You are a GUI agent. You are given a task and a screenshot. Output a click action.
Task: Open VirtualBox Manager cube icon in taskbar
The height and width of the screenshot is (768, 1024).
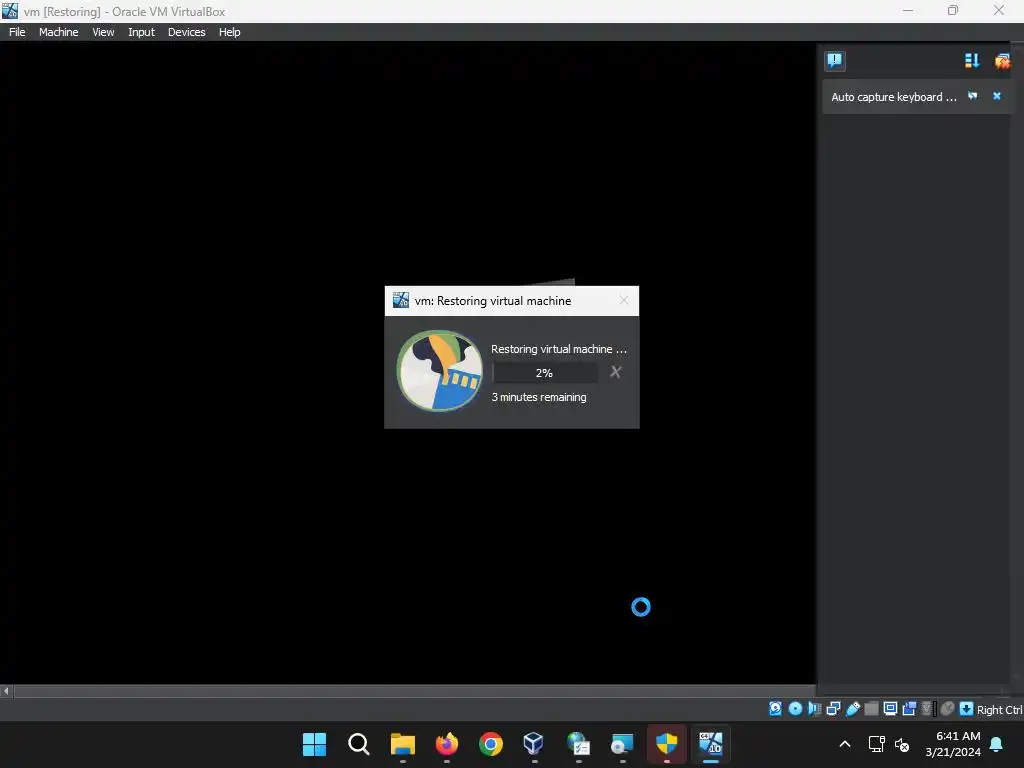(x=534, y=744)
